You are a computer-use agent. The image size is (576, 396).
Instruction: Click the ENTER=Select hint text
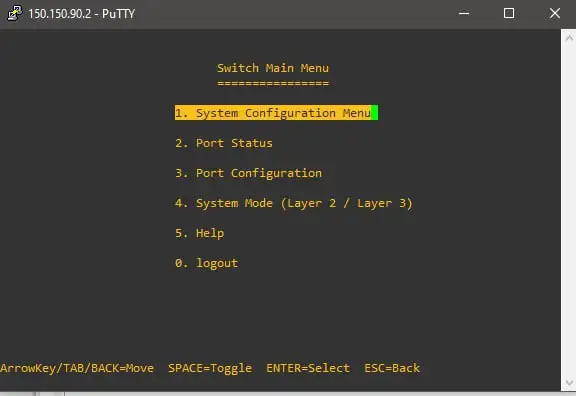308,368
